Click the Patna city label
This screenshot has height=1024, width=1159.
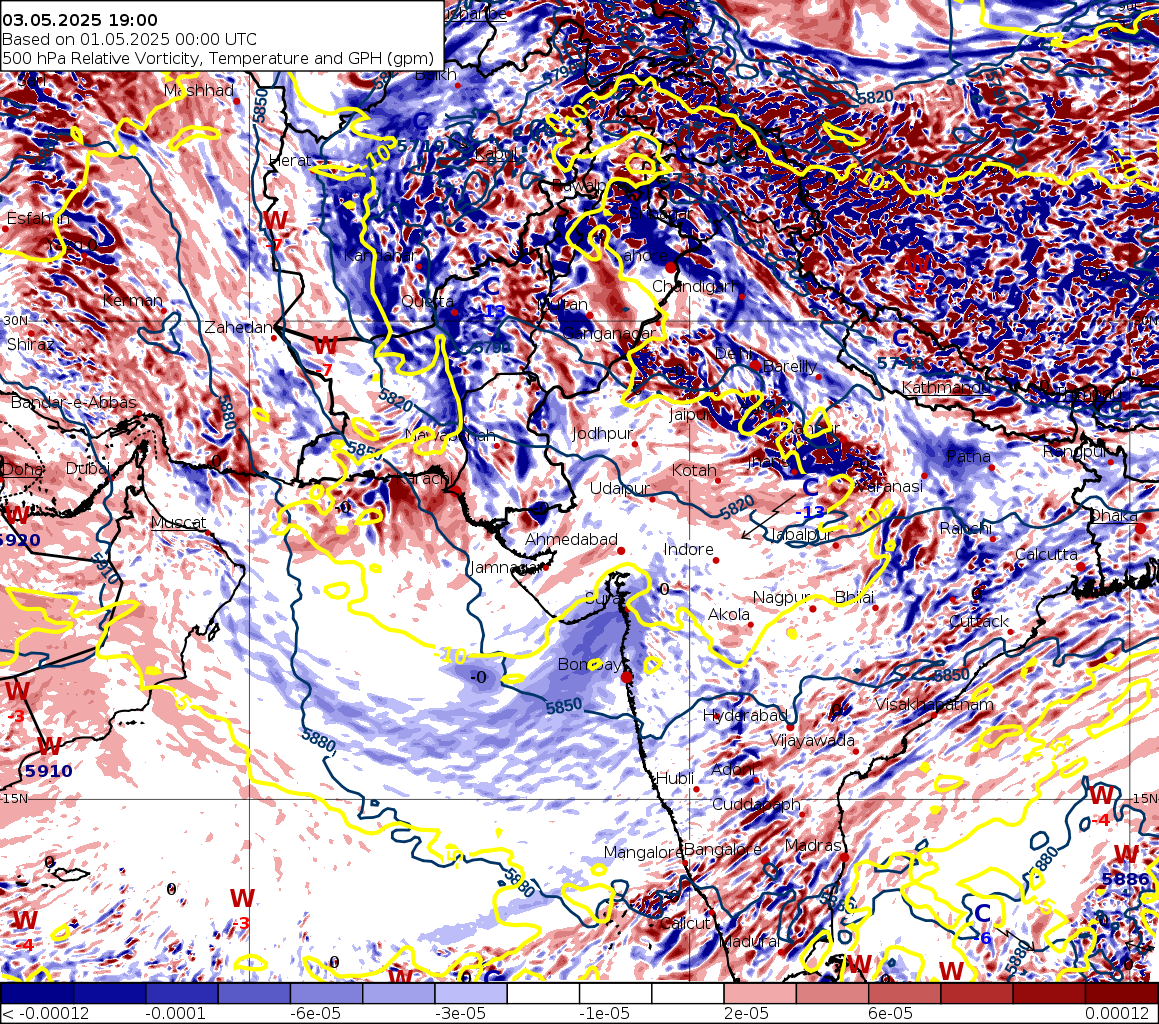click(x=968, y=457)
